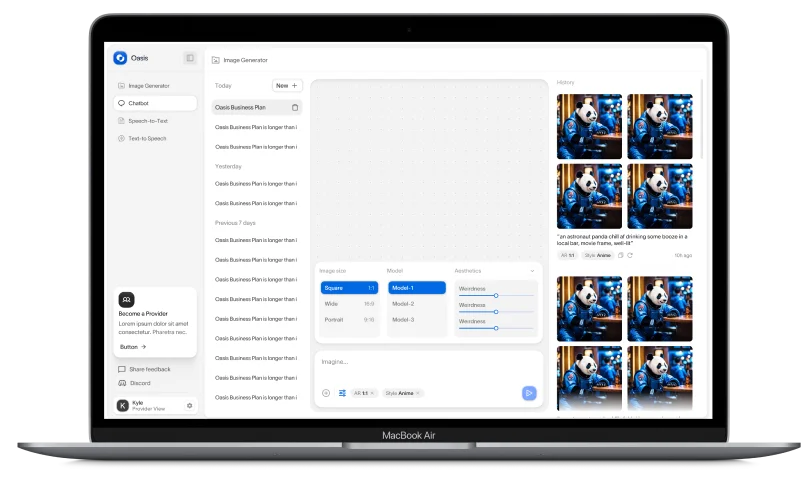
Task: Choose Portrait 9:16 image size
Action: (x=348, y=320)
